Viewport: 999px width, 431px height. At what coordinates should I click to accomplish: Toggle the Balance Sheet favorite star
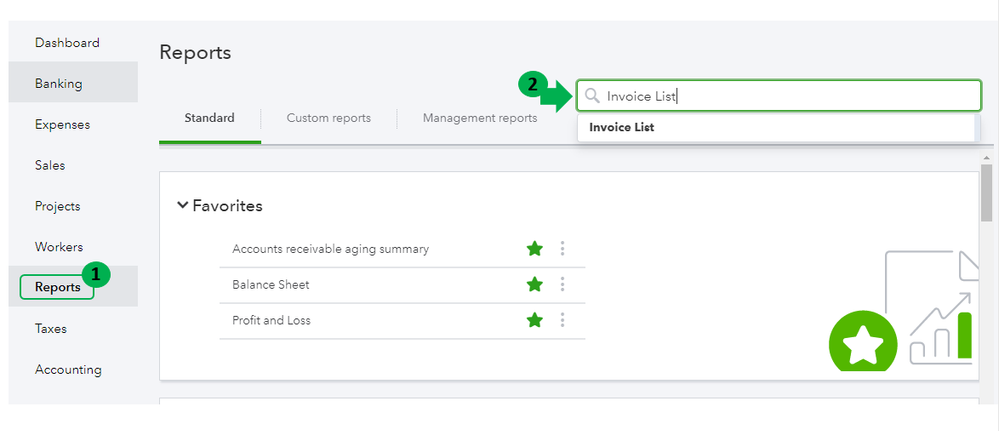click(x=535, y=285)
